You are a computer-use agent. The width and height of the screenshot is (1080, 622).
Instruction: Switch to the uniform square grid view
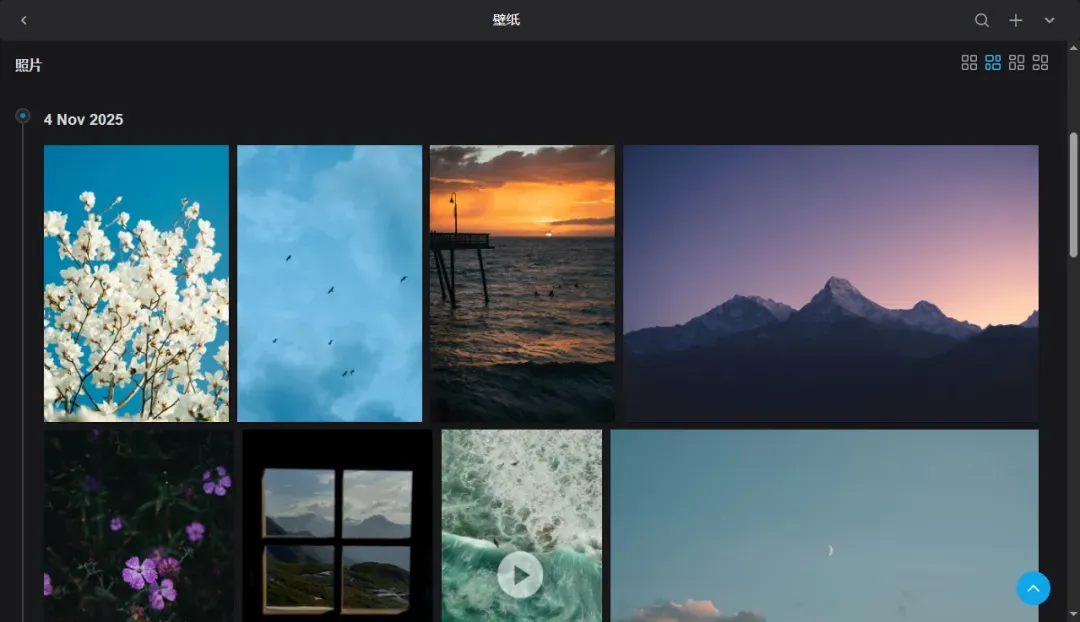[x=969, y=62]
